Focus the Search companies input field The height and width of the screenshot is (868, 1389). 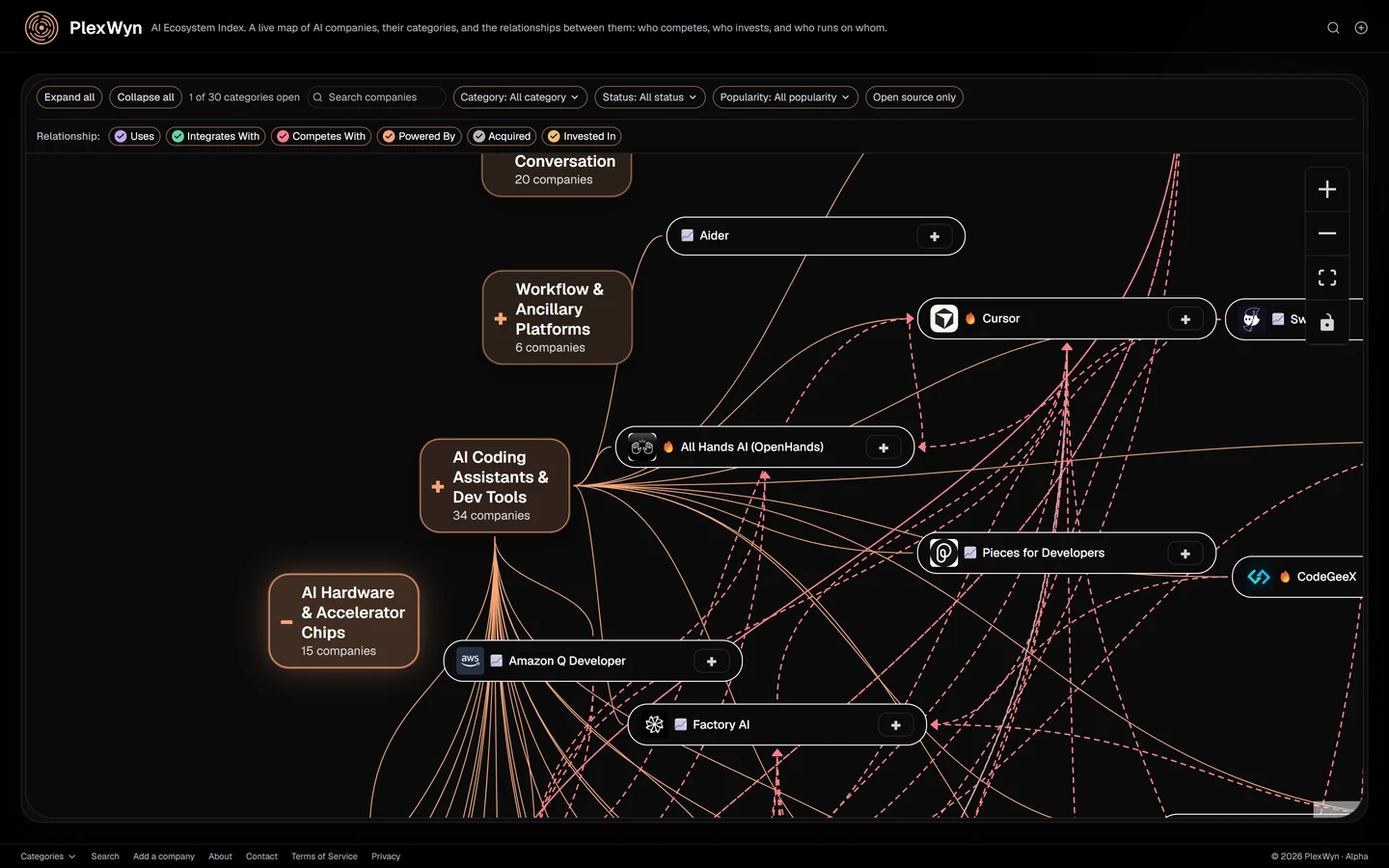(x=377, y=97)
